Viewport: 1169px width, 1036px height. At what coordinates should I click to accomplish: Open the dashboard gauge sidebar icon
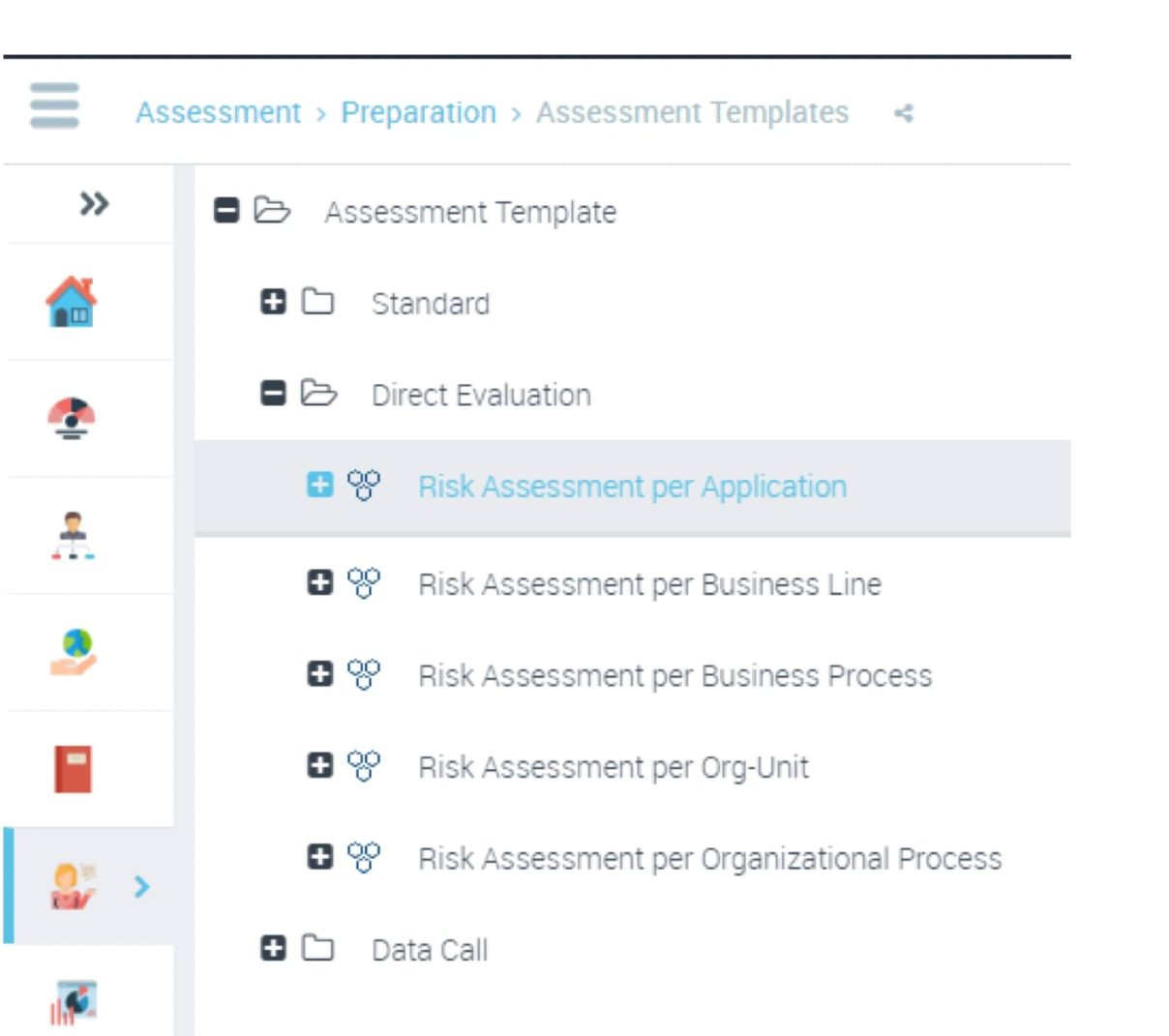[x=72, y=418]
